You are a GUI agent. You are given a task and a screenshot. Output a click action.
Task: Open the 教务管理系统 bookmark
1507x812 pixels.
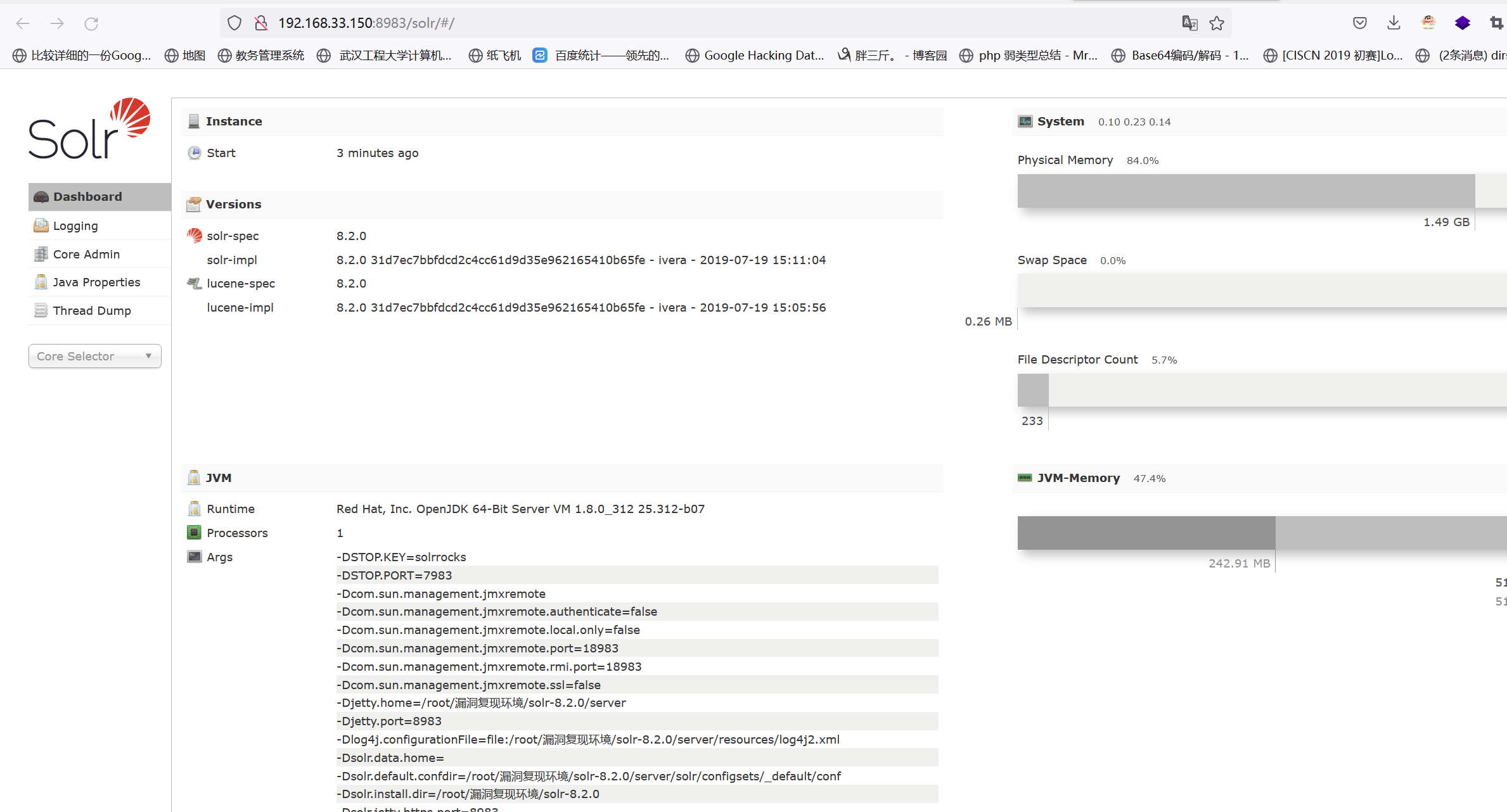pyautogui.click(x=261, y=56)
